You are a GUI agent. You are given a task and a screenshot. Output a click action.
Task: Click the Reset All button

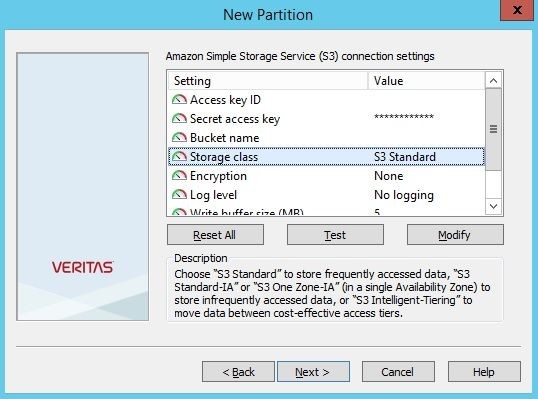(215, 235)
